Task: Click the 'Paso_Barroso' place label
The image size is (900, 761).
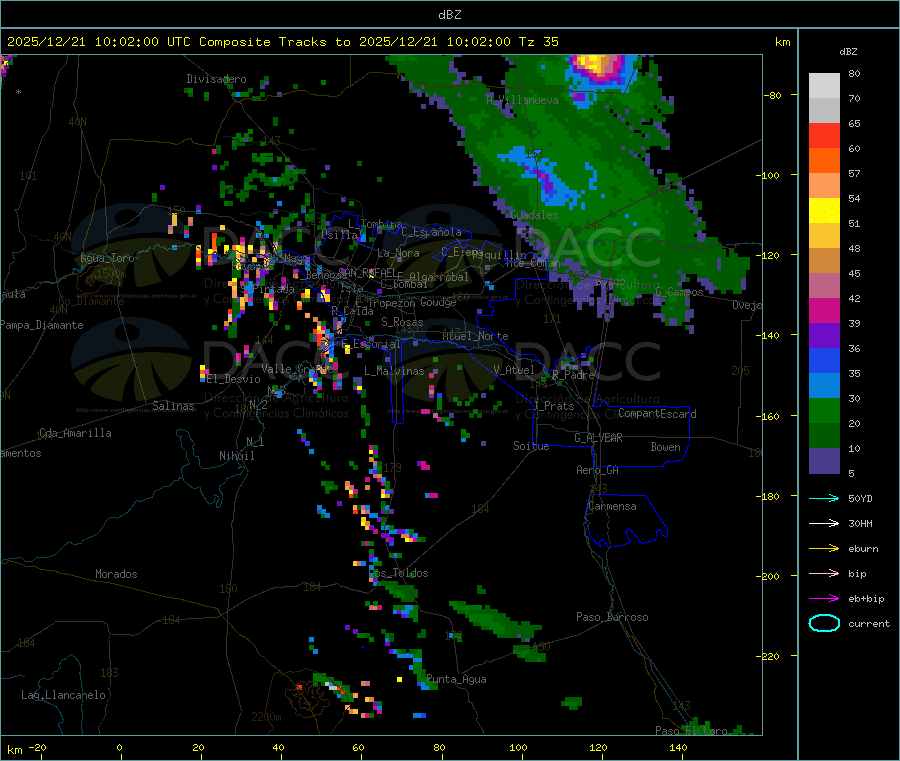Action: 612,618
